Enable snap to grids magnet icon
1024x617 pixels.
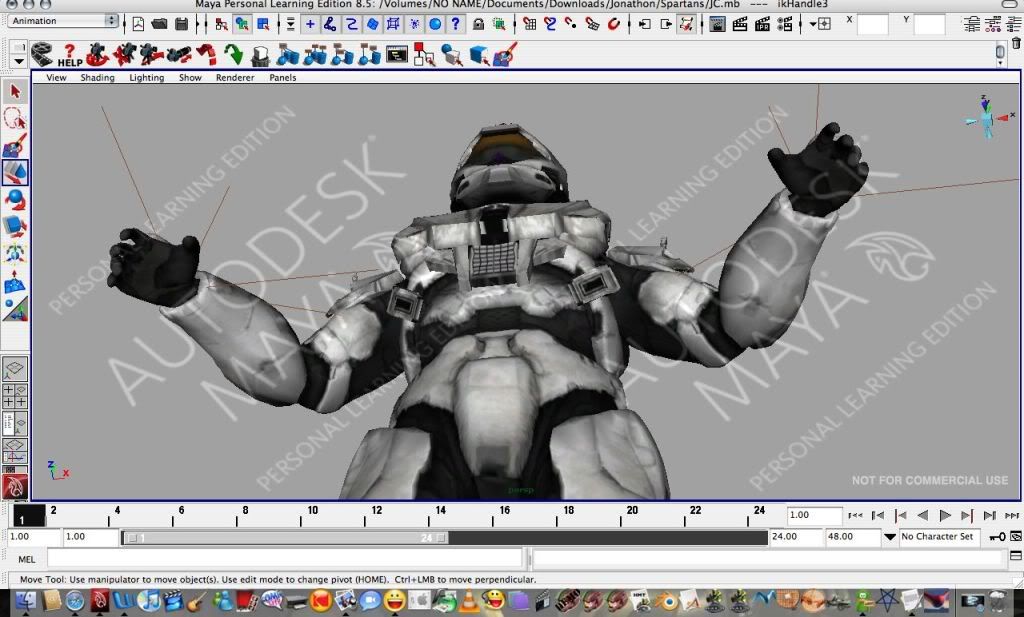coord(530,24)
